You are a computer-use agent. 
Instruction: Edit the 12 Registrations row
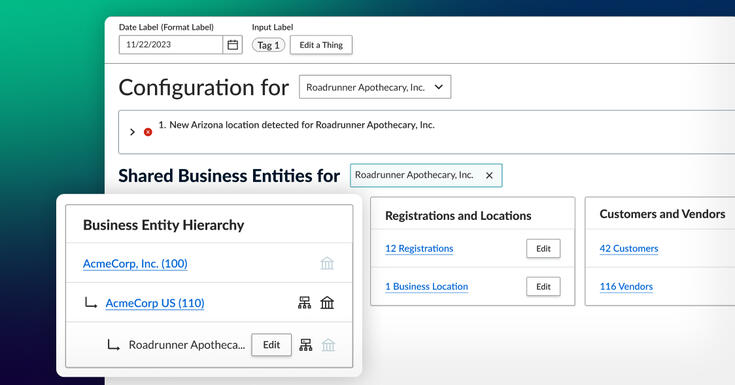[543, 249]
